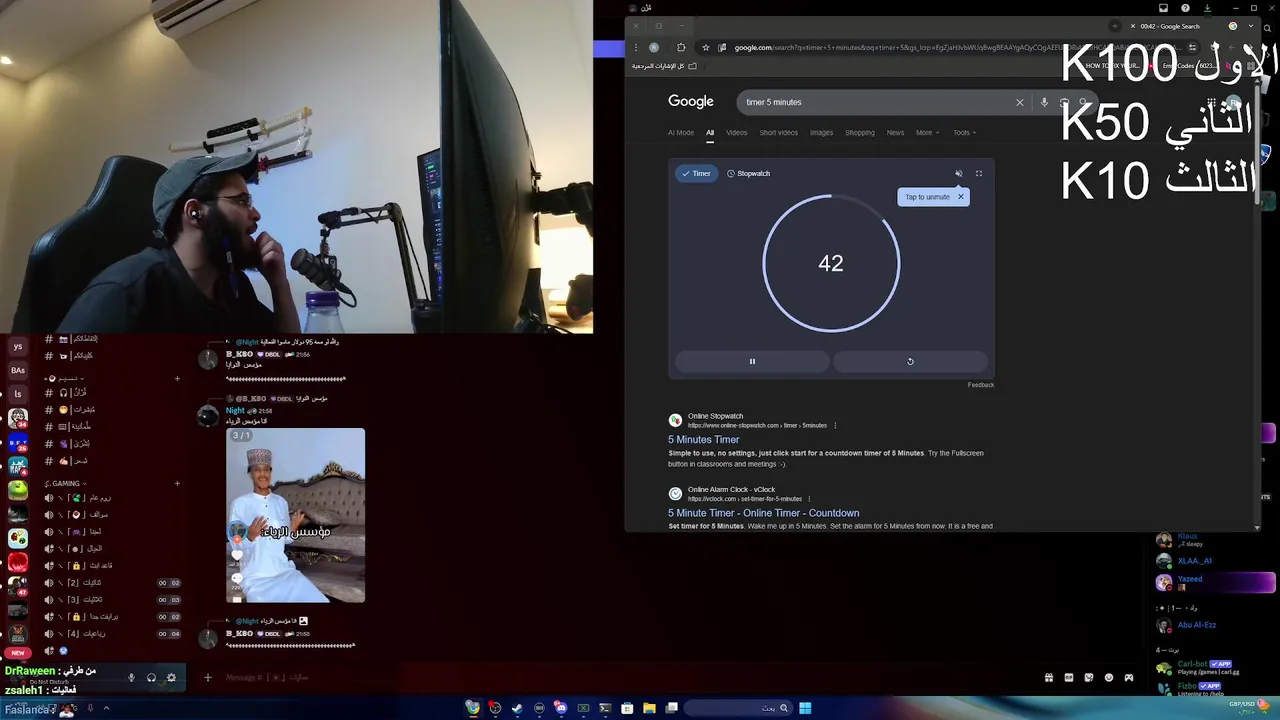The width and height of the screenshot is (1280, 720).
Task: Click the taskbar search box
Action: coord(738,708)
